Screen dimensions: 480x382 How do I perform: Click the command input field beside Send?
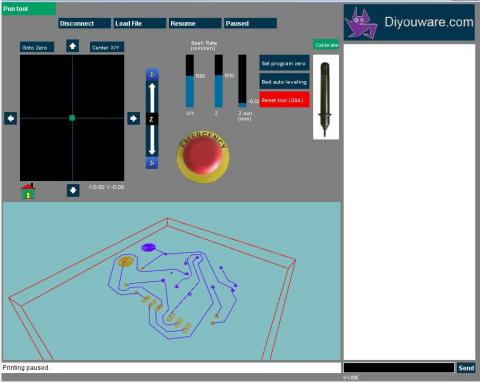pos(399,367)
